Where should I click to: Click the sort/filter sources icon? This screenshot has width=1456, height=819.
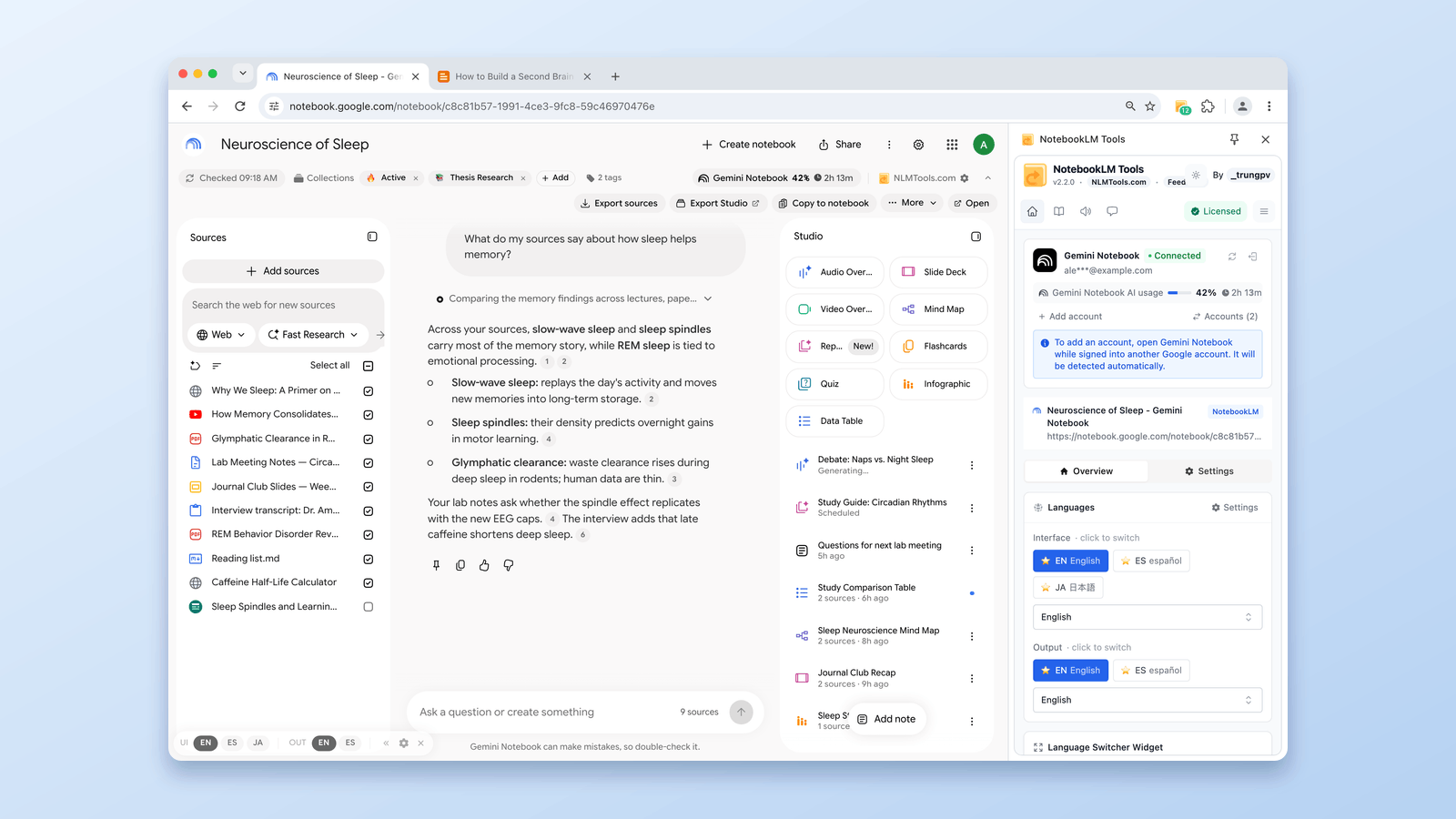pos(217,366)
